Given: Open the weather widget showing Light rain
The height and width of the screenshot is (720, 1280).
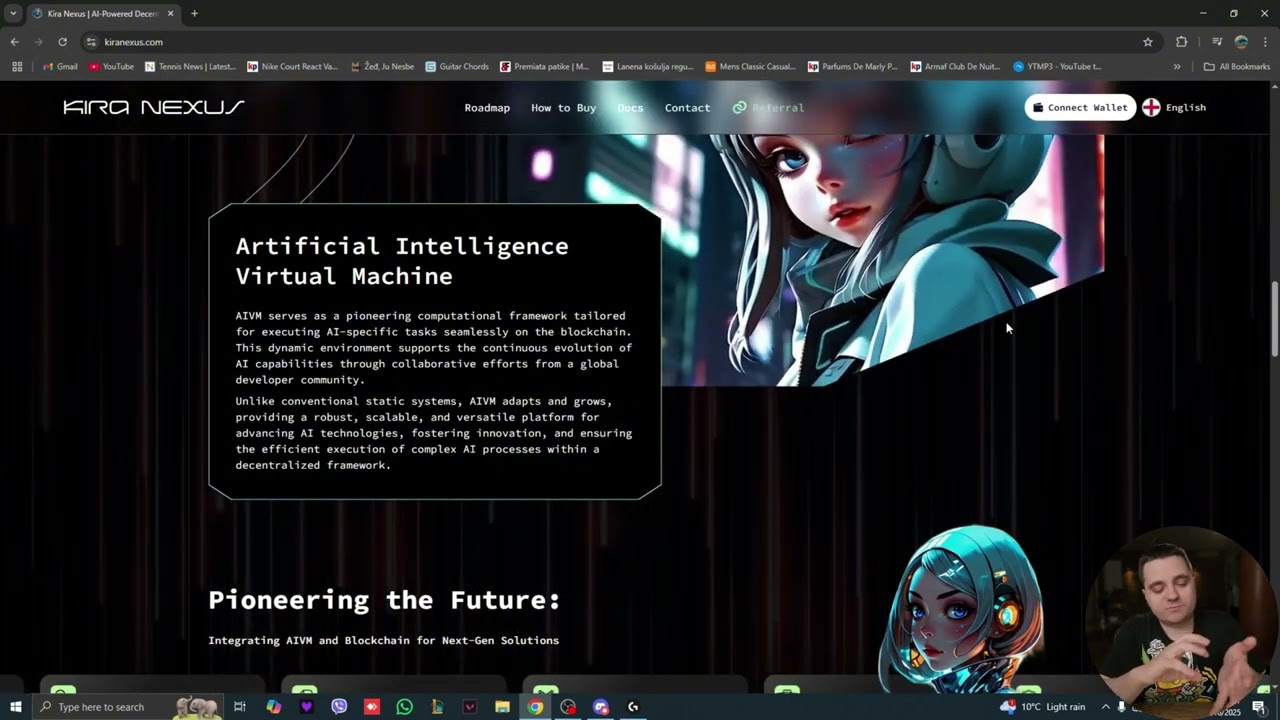Looking at the screenshot, I should coord(1042,707).
